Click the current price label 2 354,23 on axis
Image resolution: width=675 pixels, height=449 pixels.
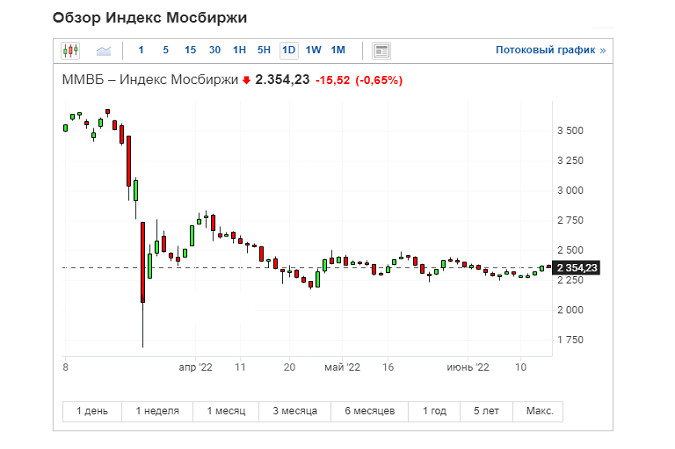tap(576, 268)
